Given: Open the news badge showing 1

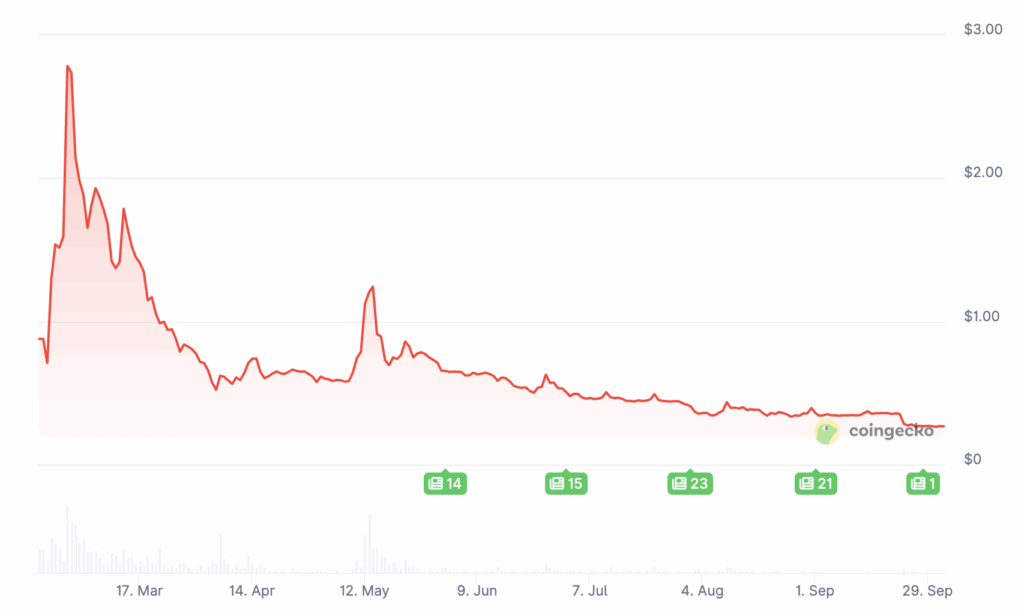Looking at the screenshot, I should pyautogui.click(x=923, y=484).
